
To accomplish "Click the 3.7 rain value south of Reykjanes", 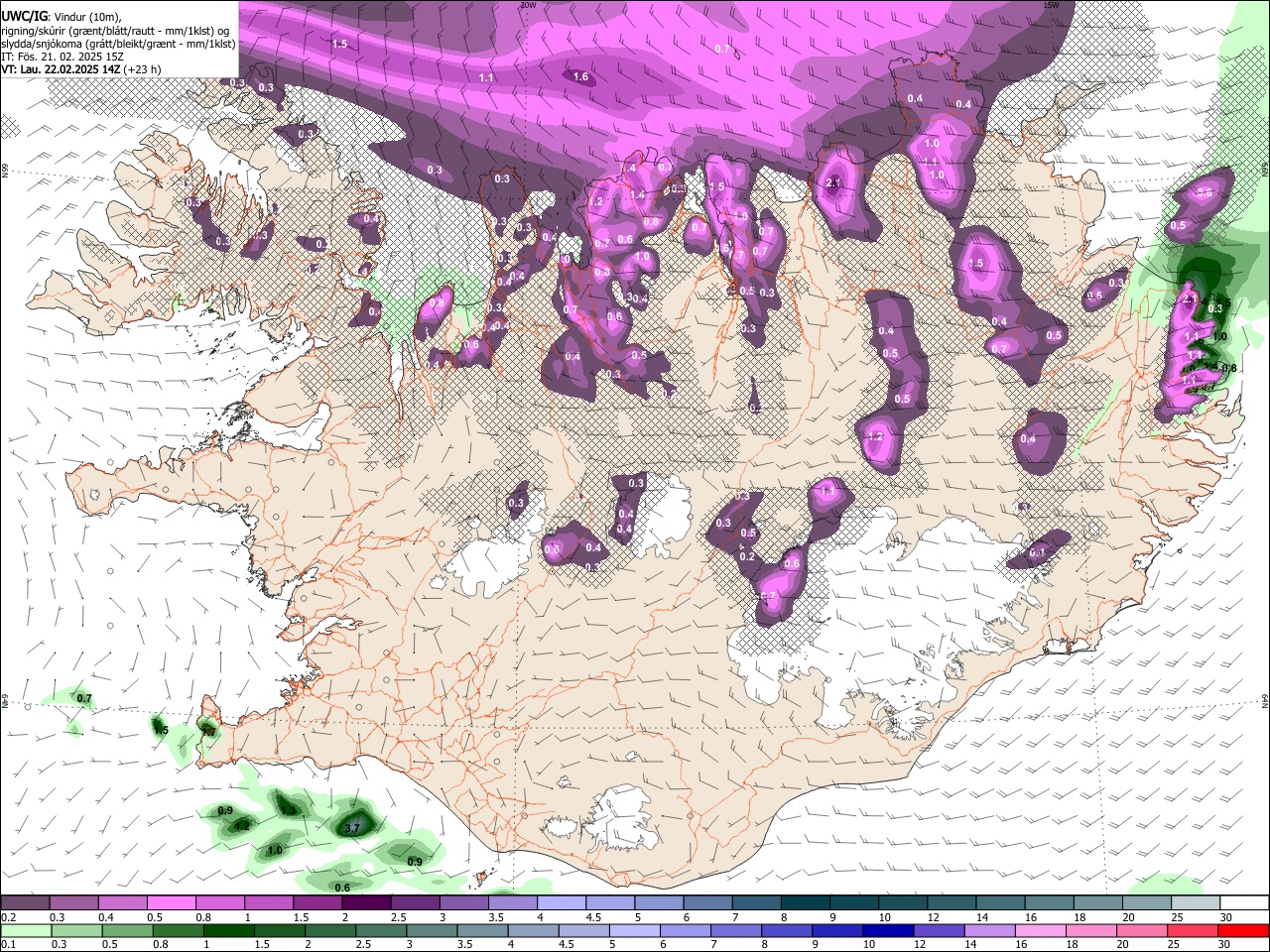I will coord(353,827).
